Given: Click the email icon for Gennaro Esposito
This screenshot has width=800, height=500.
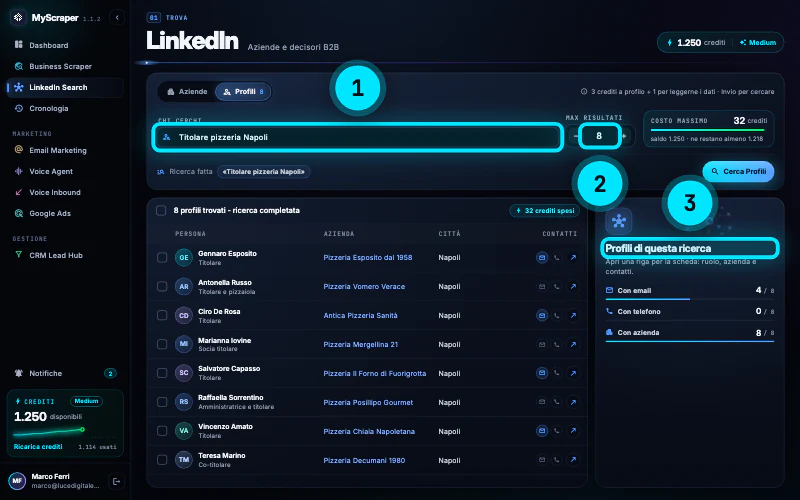Looking at the screenshot, I should click(x=542, y=258).
